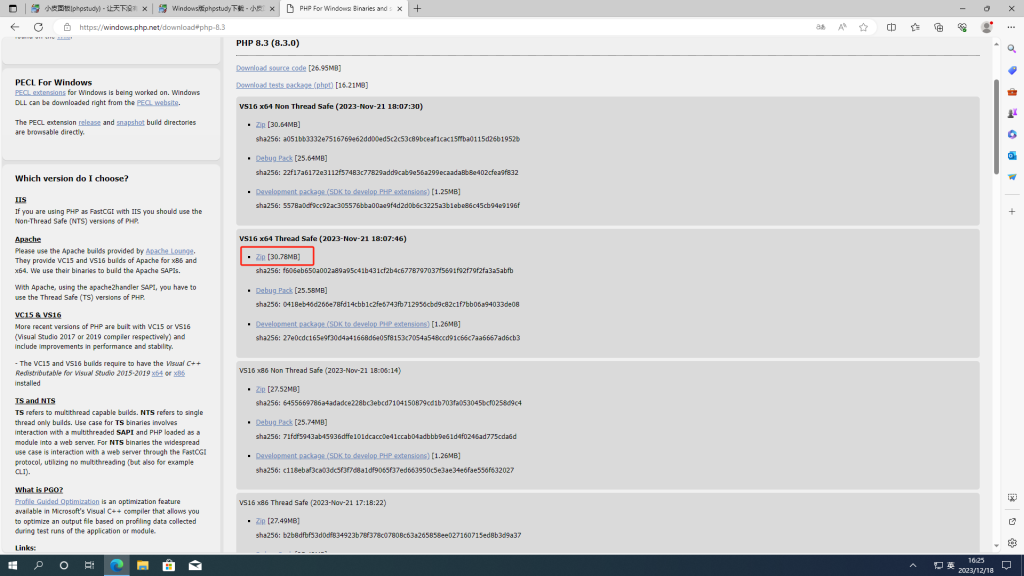Focus Microsoft Edge icon on taskbar

[116, 566]
